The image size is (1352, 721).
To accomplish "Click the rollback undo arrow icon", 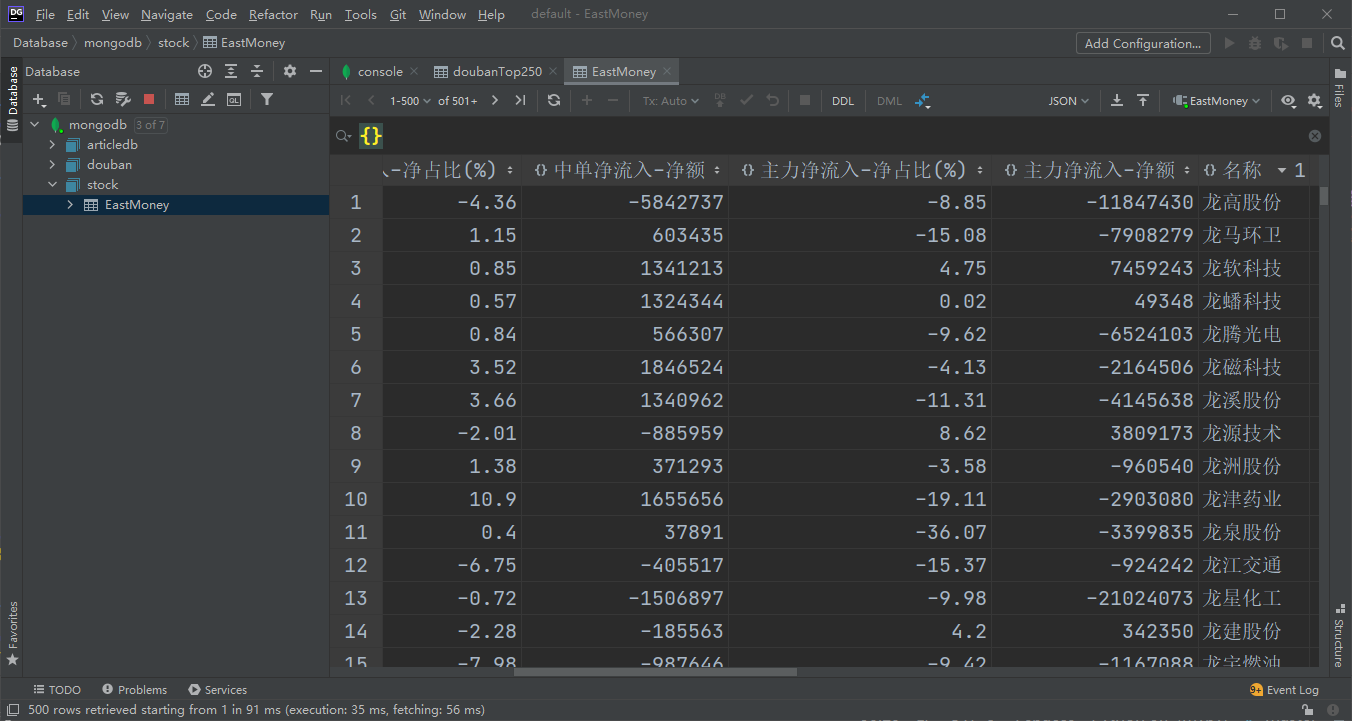I will click(772, 100).
